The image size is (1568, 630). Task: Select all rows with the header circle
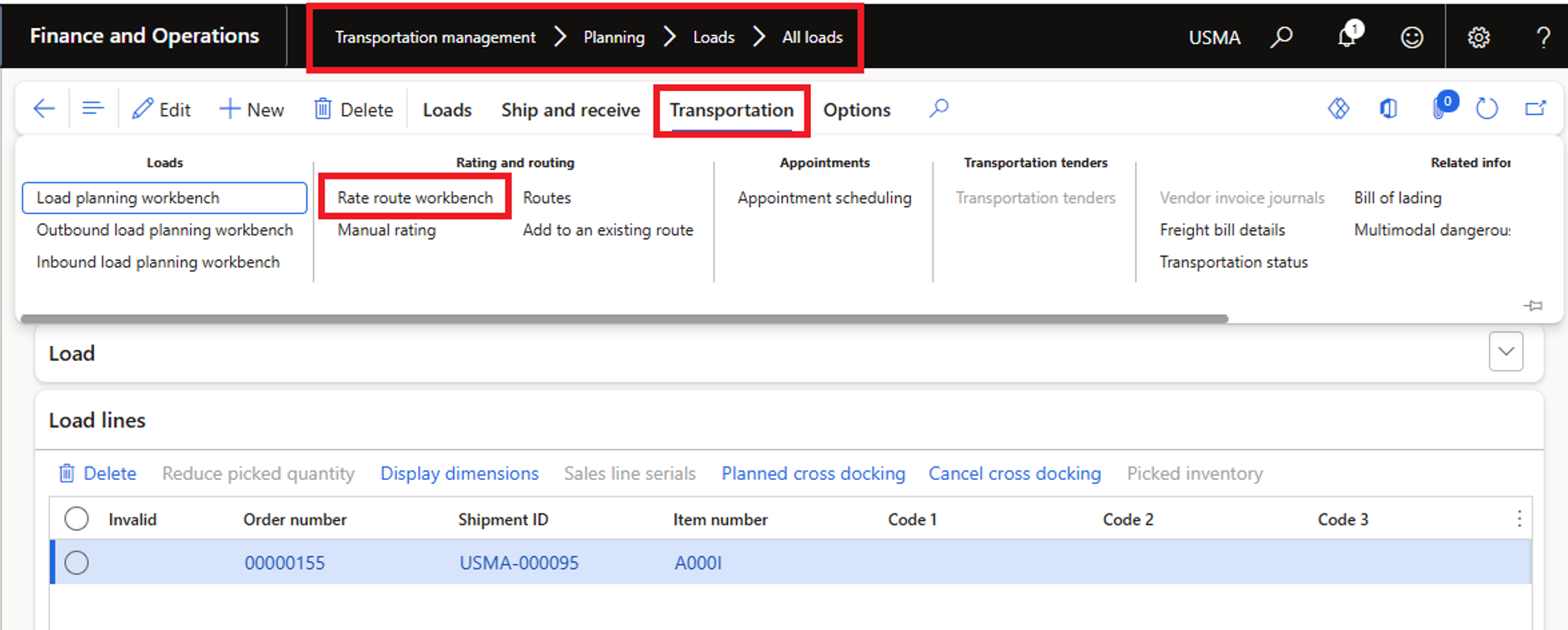click(77, 519)
